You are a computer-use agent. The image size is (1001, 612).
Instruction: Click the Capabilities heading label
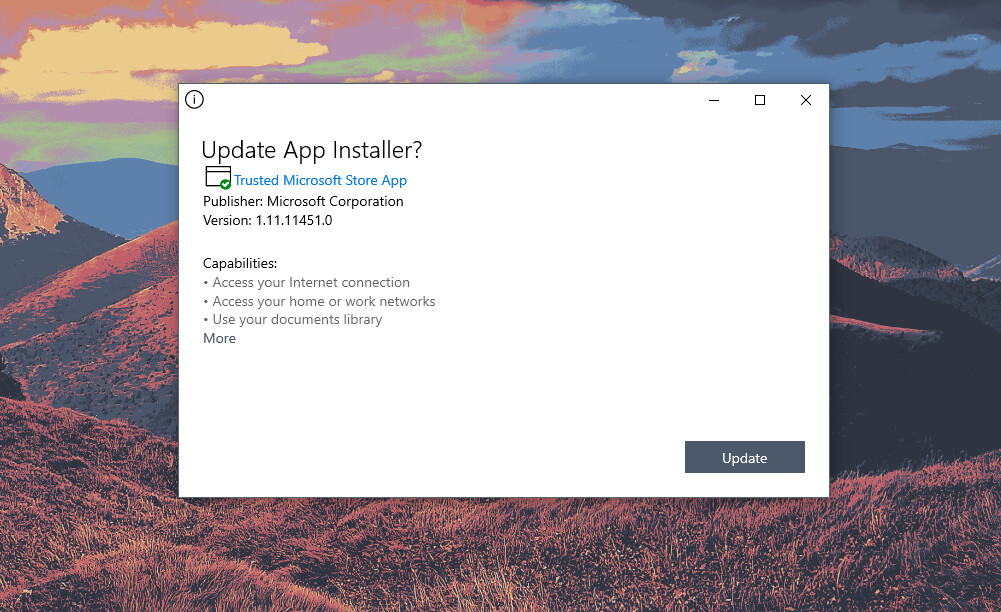tap(239, 263)
